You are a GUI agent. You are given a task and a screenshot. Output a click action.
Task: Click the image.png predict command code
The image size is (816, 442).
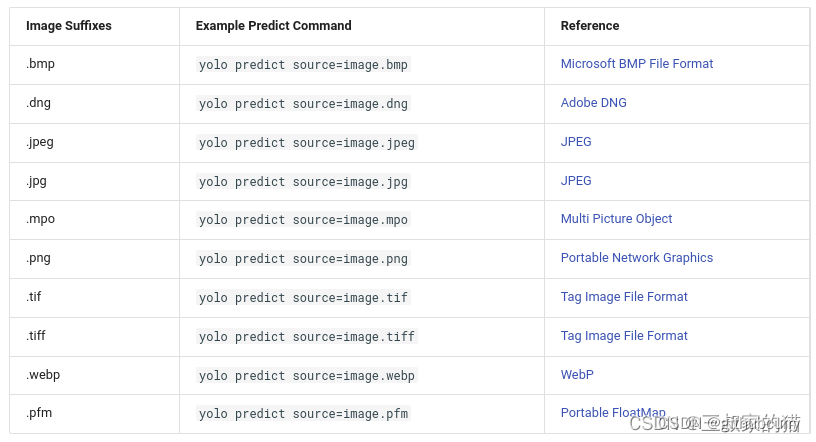(x=303, y=259)
